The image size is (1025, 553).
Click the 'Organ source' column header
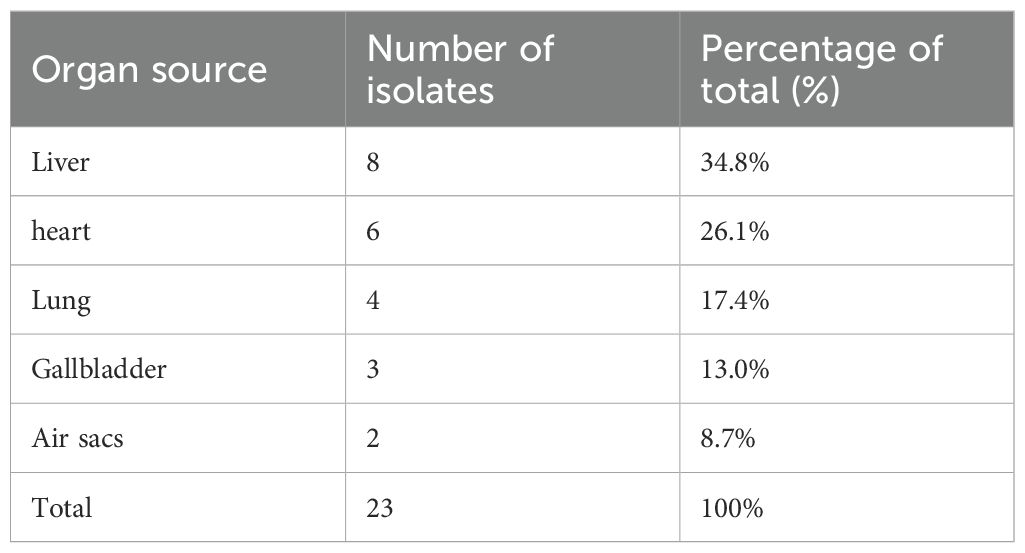coord(150,70)
